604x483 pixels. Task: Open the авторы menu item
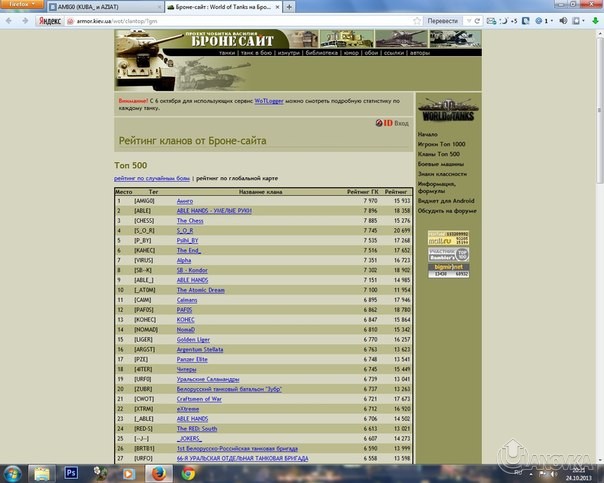419,53
